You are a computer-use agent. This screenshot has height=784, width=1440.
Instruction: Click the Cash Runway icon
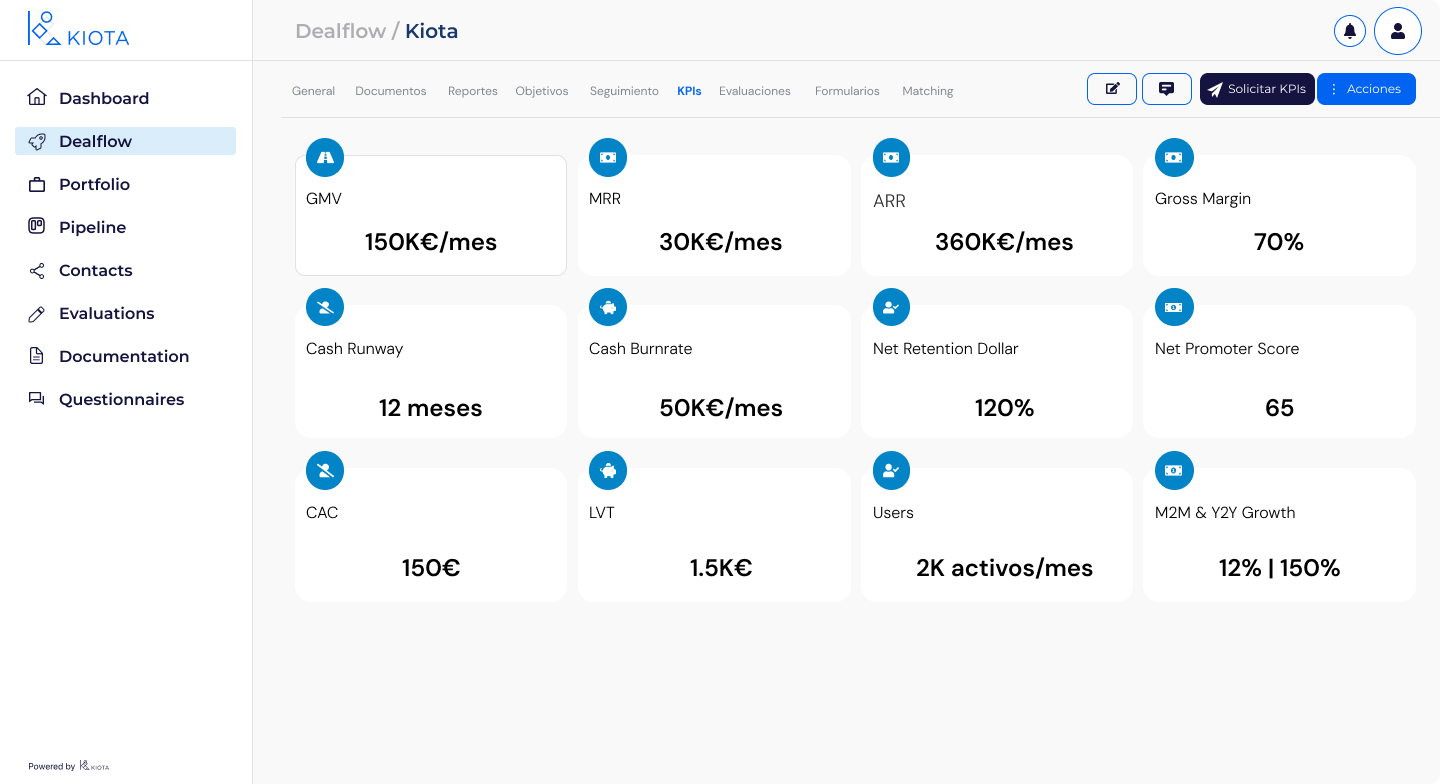[325, 308]
